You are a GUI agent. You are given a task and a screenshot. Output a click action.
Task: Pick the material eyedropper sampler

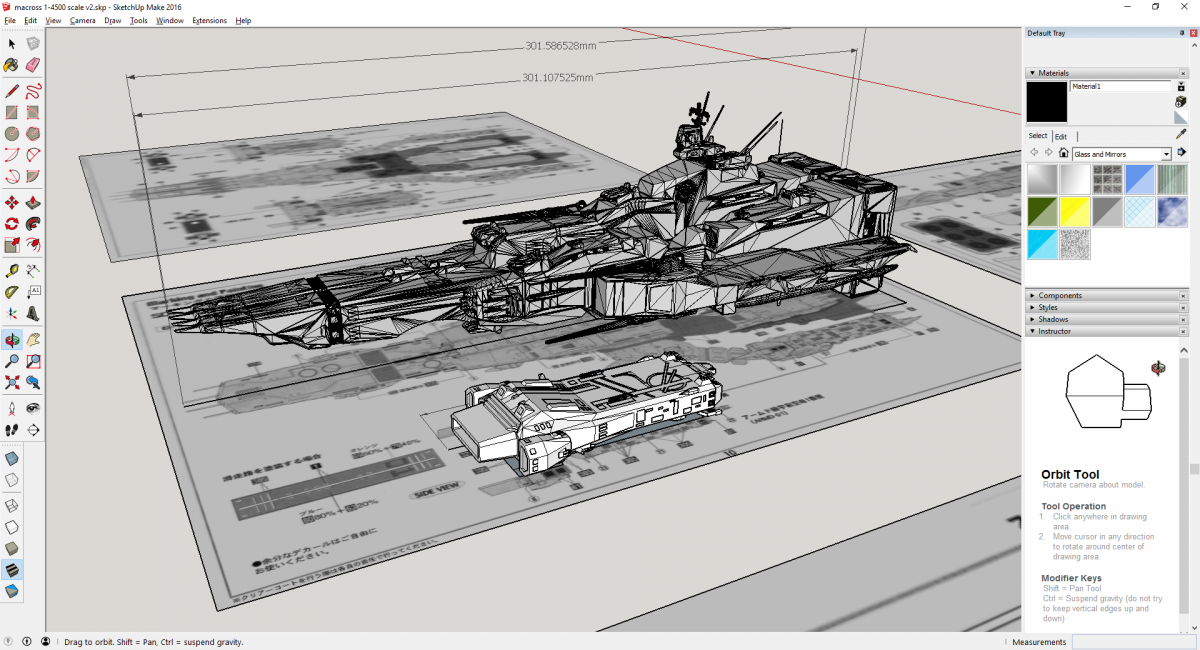1181,134
